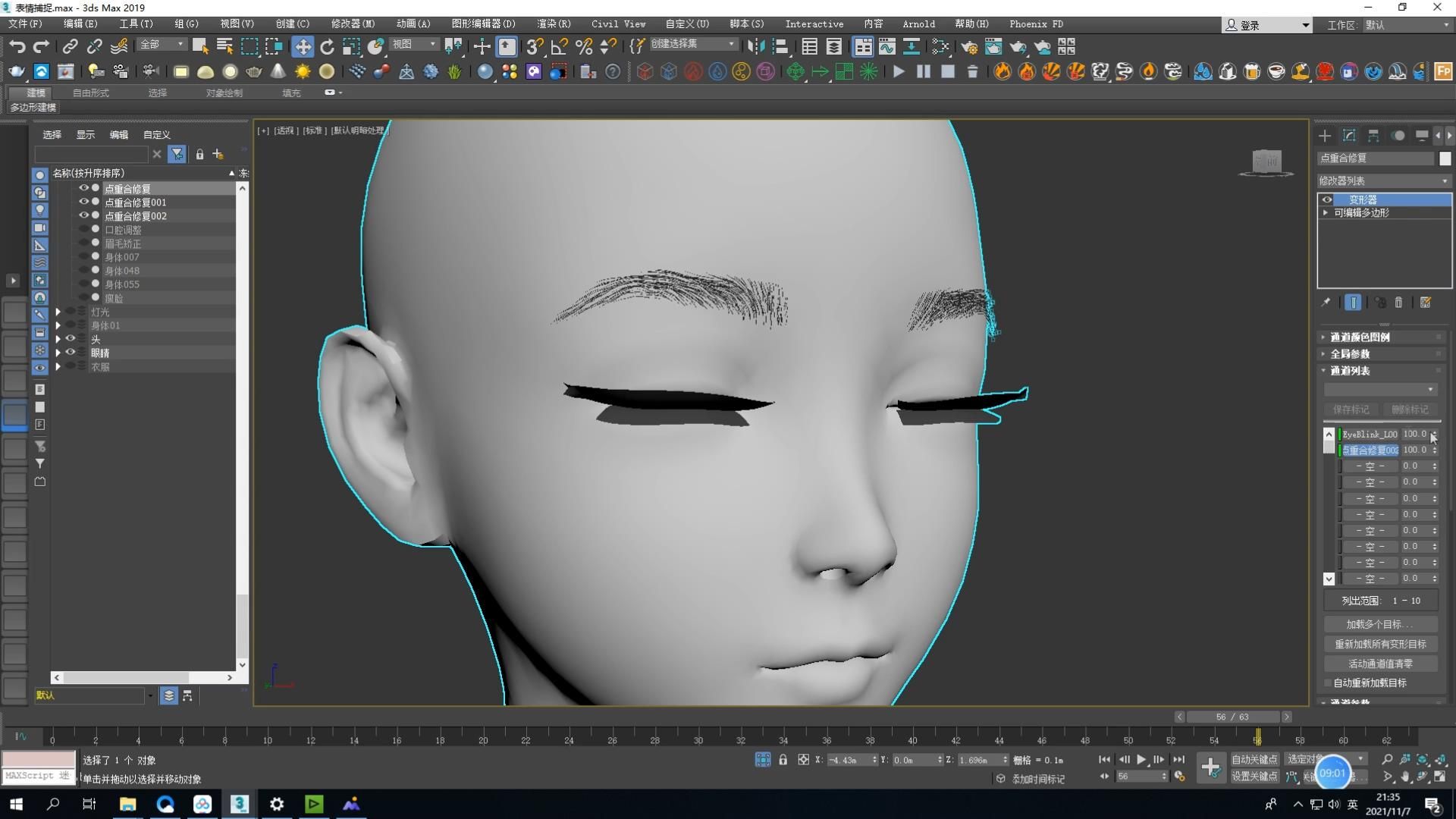The image size is (1456, 819).
Task: Click EyeBlink_L00 value spinner arrows
Action: [1434, 435]
